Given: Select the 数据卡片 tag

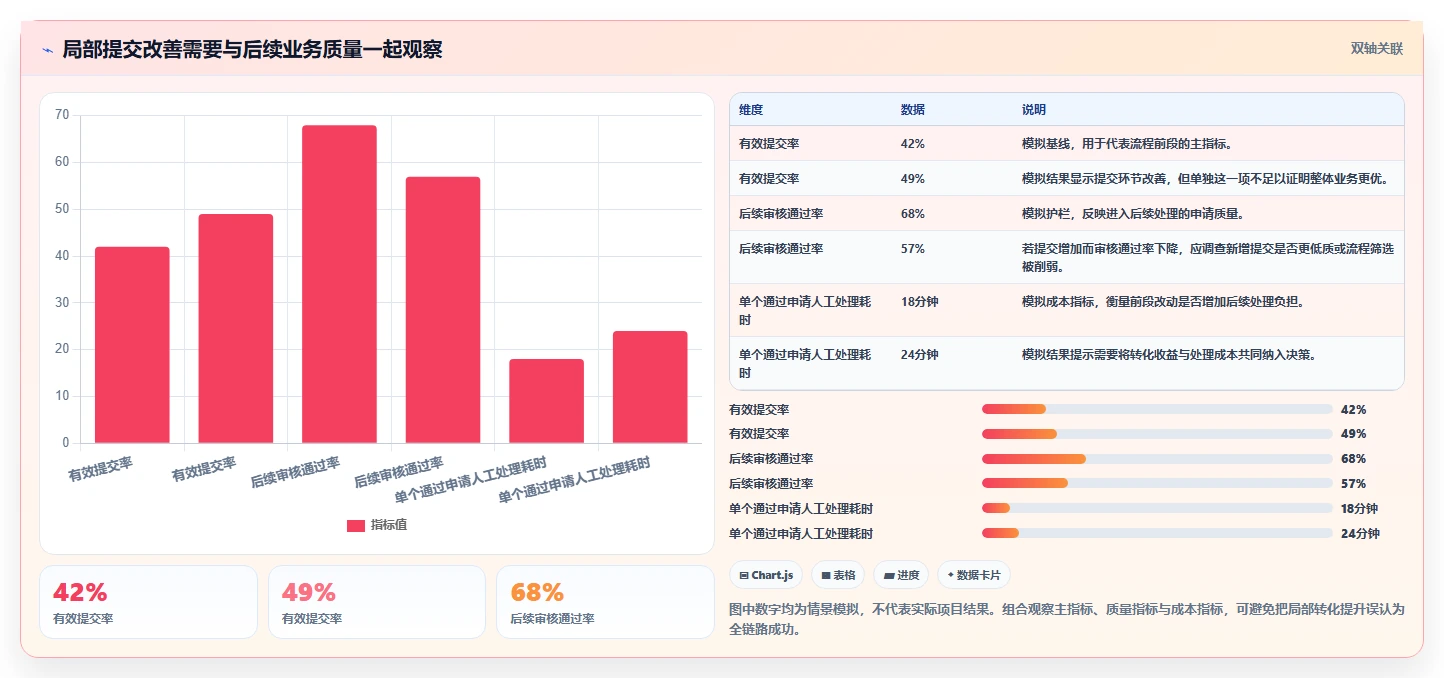Looking at the screenshot, I should 974,575.
